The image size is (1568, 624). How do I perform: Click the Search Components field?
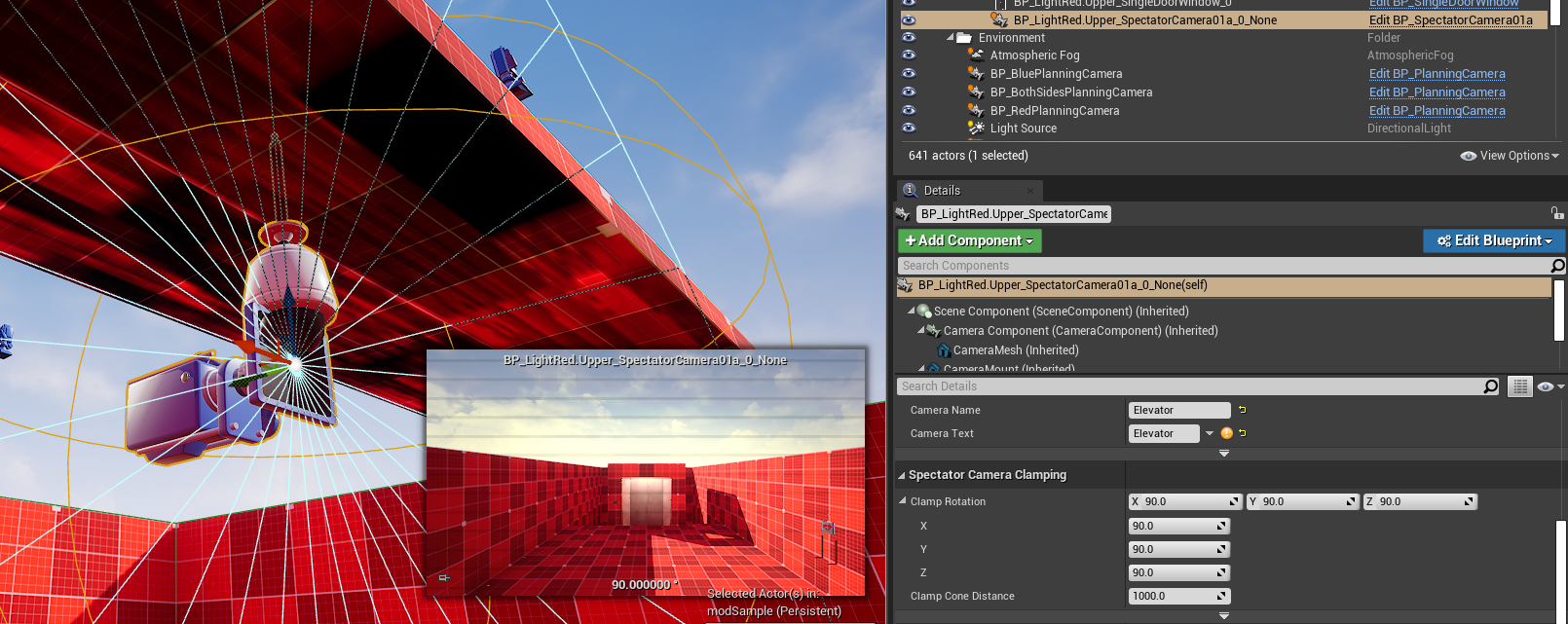pyautogui.click(x=1222, y=266)
